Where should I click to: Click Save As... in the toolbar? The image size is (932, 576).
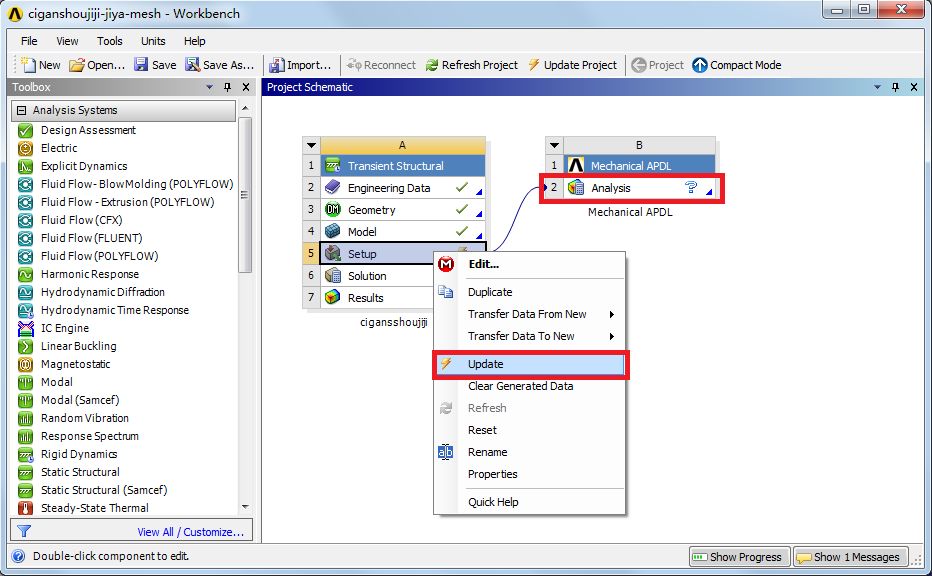pyautogui.click(x=219, y=65)
